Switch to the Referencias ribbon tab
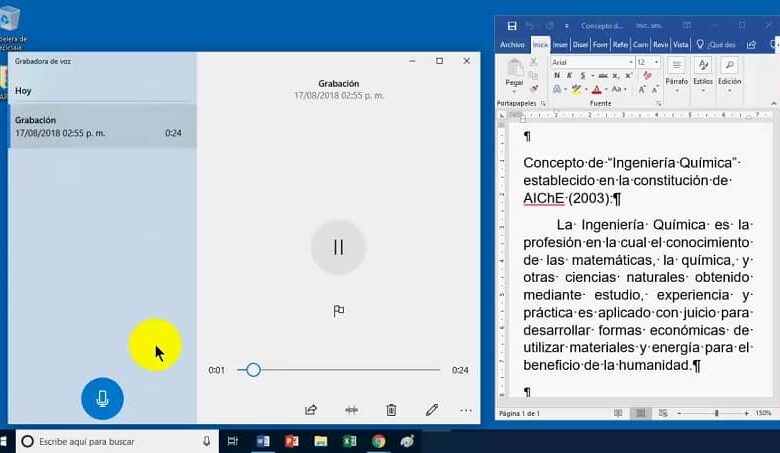The height and width of the screenshot is (453, 780). (x=620, y=45)
